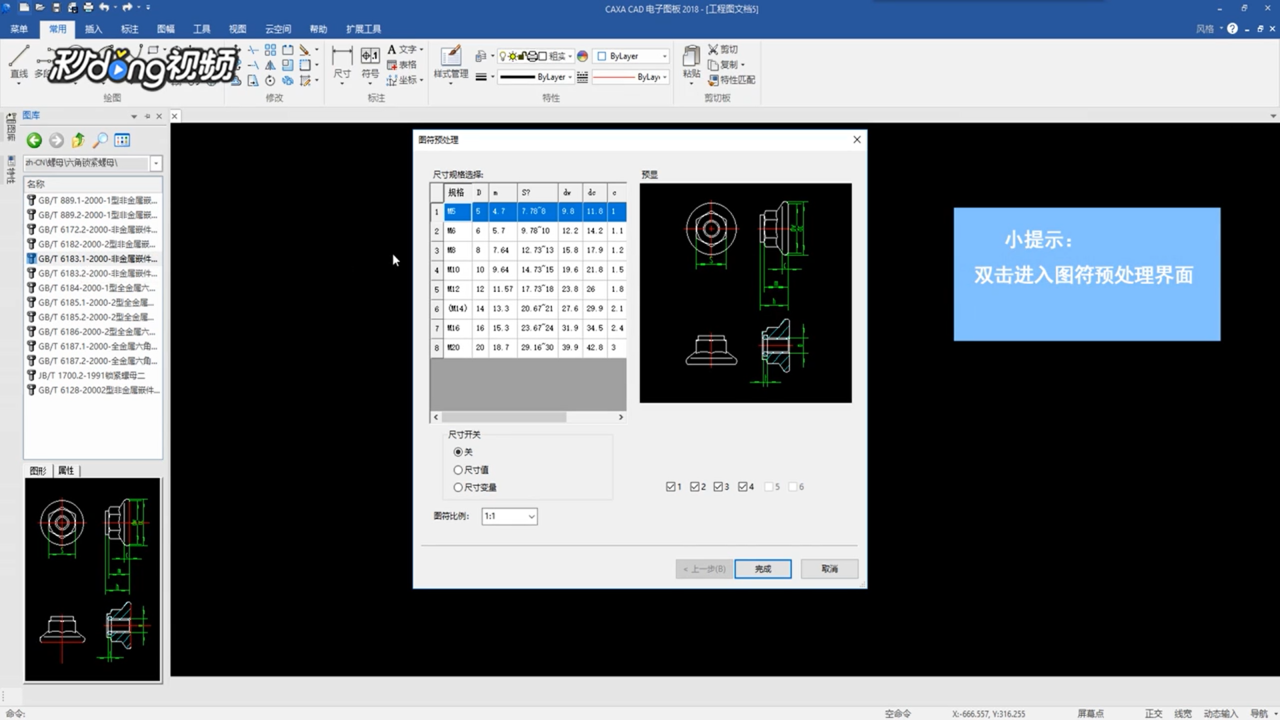Click the nut preview thumbnail in library panel
Viewport: 1280px width, 720px height.
93,579
